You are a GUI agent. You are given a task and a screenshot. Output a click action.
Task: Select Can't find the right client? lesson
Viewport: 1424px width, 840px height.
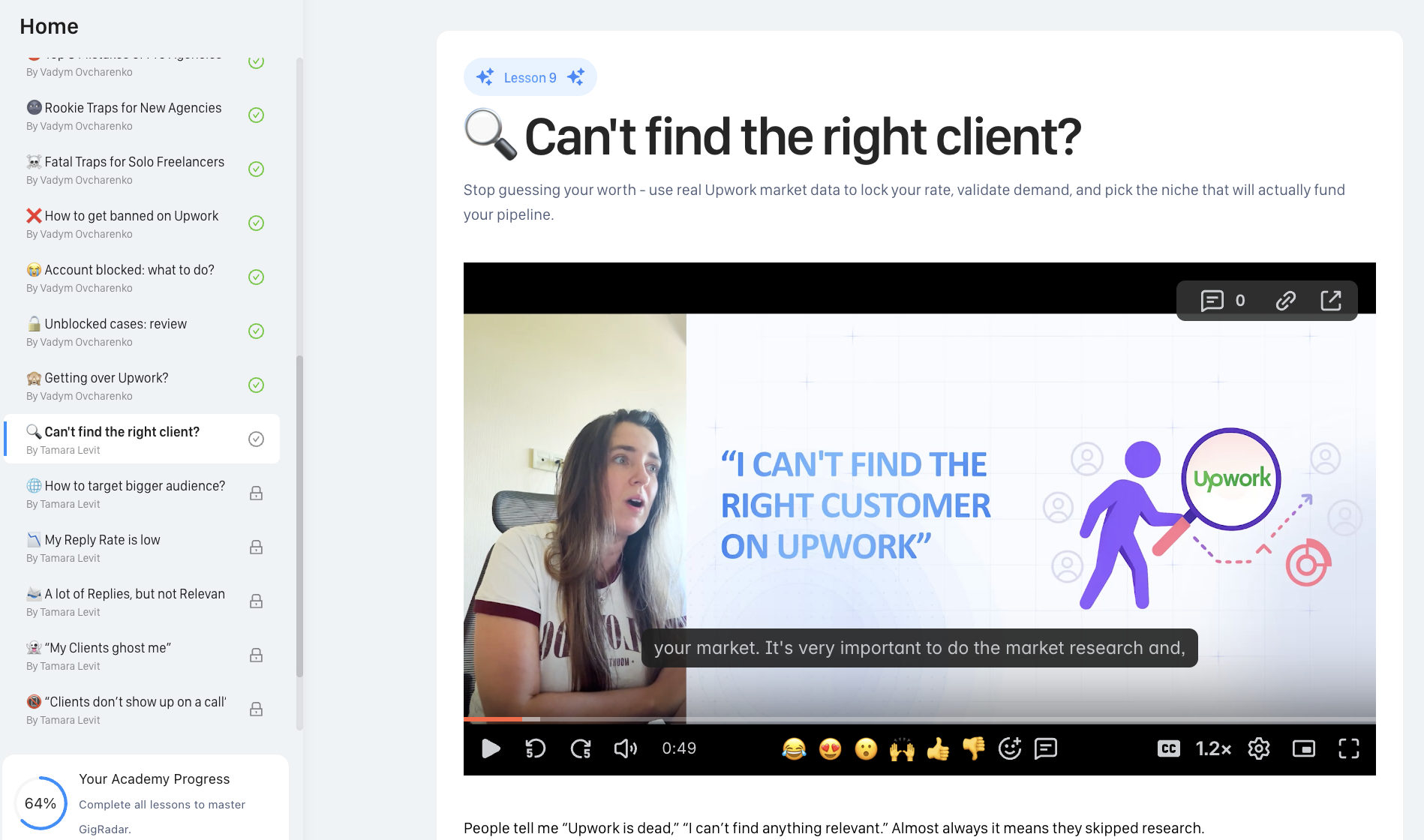click(143, 439)
